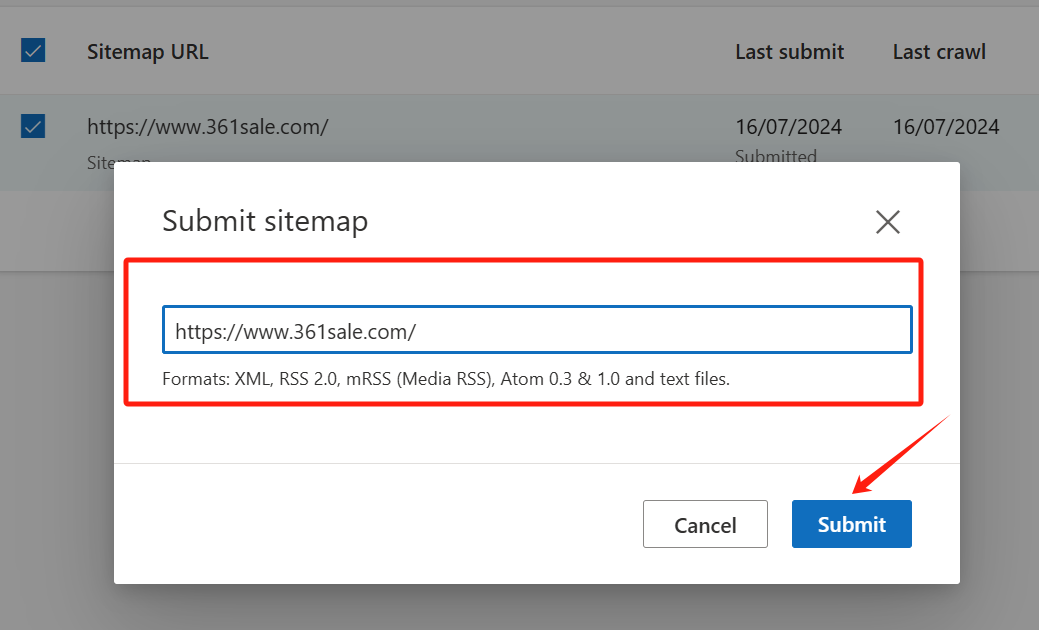
Task: Click the Last crawl date 16/07/2024
Action: point(946,127)
